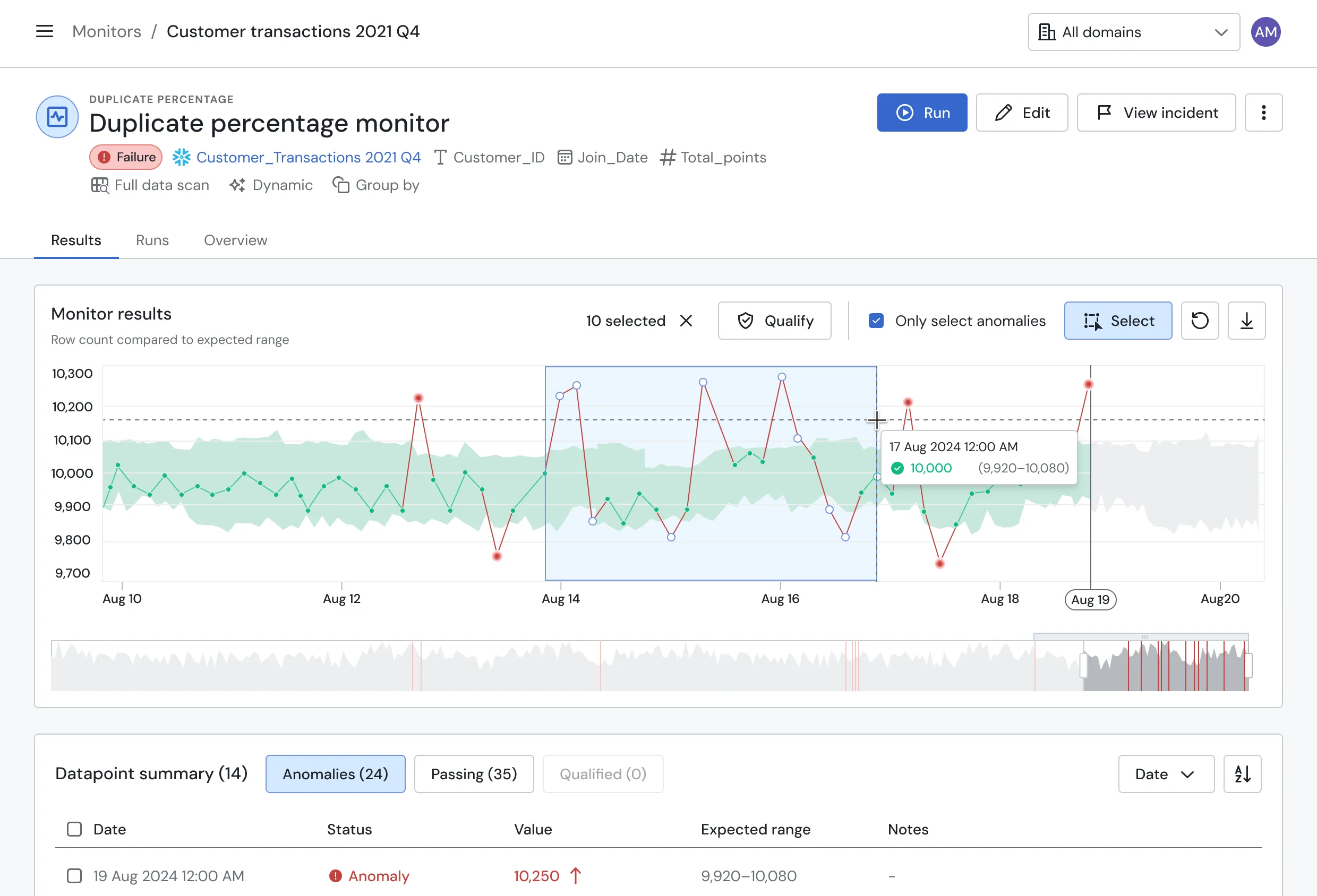Click the Customer_ID text type icon
1317x896 pixels.
[x=440, y=158]
